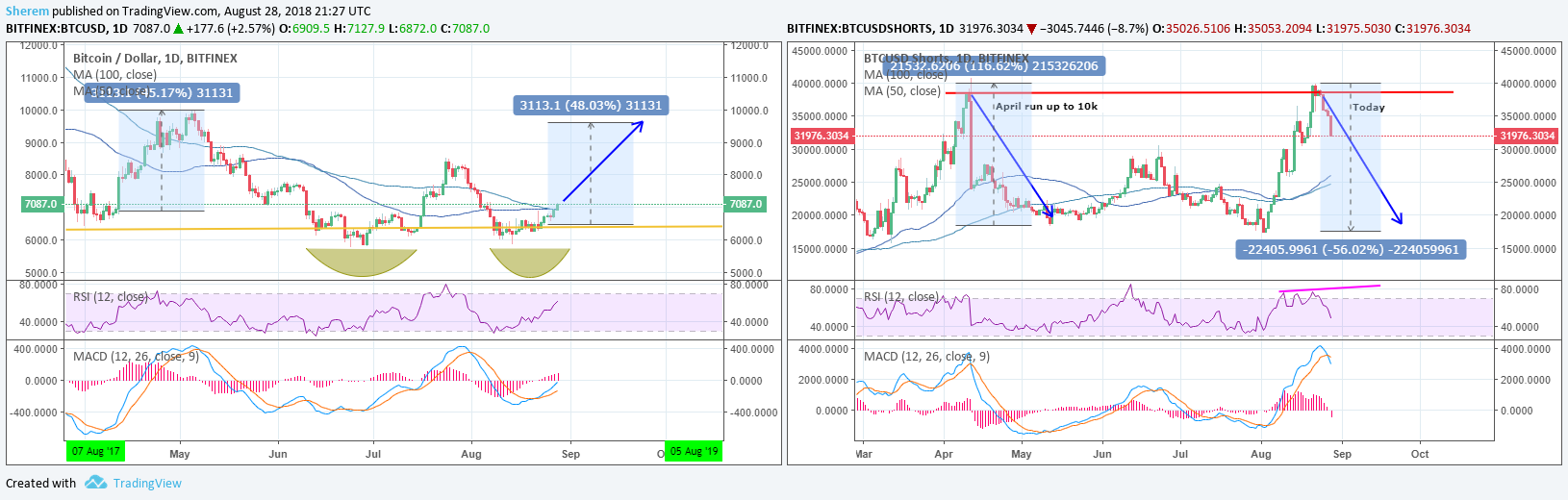This screenshot has width=1568, height=500.
Task: Select the BITFINEX:BTCUSD, 1D header title
Action: [x=66, y=29]
